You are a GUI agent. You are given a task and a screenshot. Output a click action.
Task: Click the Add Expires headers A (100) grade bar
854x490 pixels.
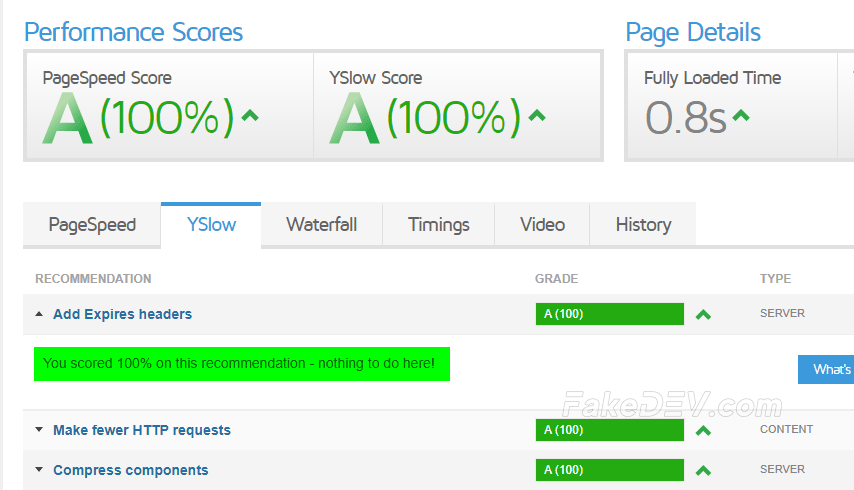[x=610, y=314]
